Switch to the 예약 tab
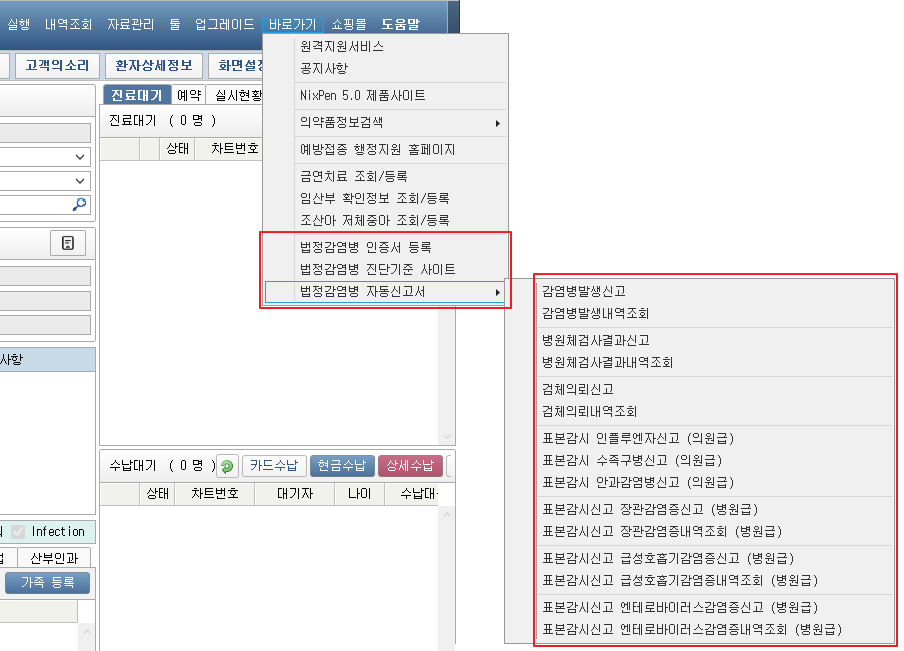Image resolution: width=904 pixels, height=651 pixels. coord(189,95)
